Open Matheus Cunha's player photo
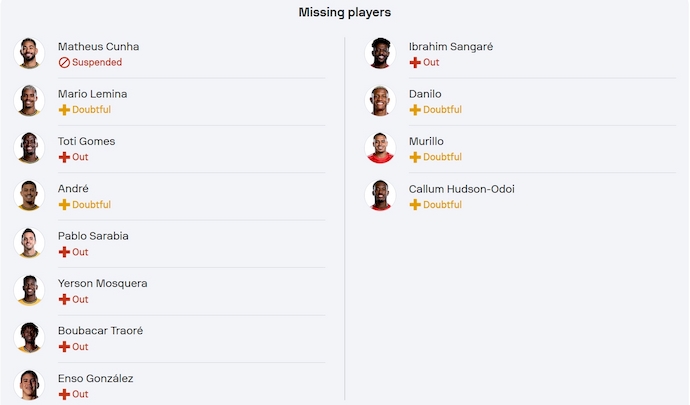 click(x=29, y=53)
